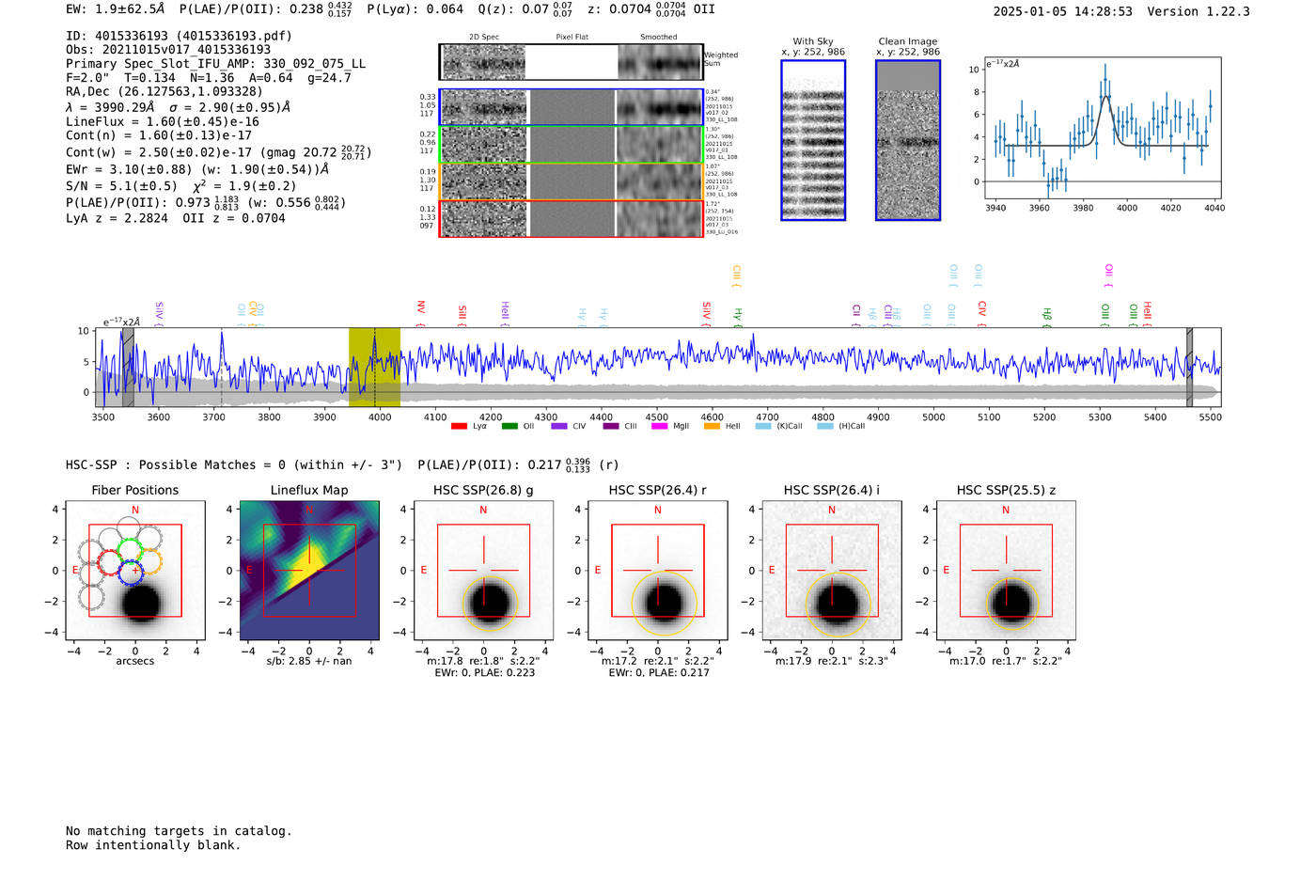This screenshot has height=896, width=1316.
Task: Click the CIV legend swatch
Action: [x=560, y=426]
